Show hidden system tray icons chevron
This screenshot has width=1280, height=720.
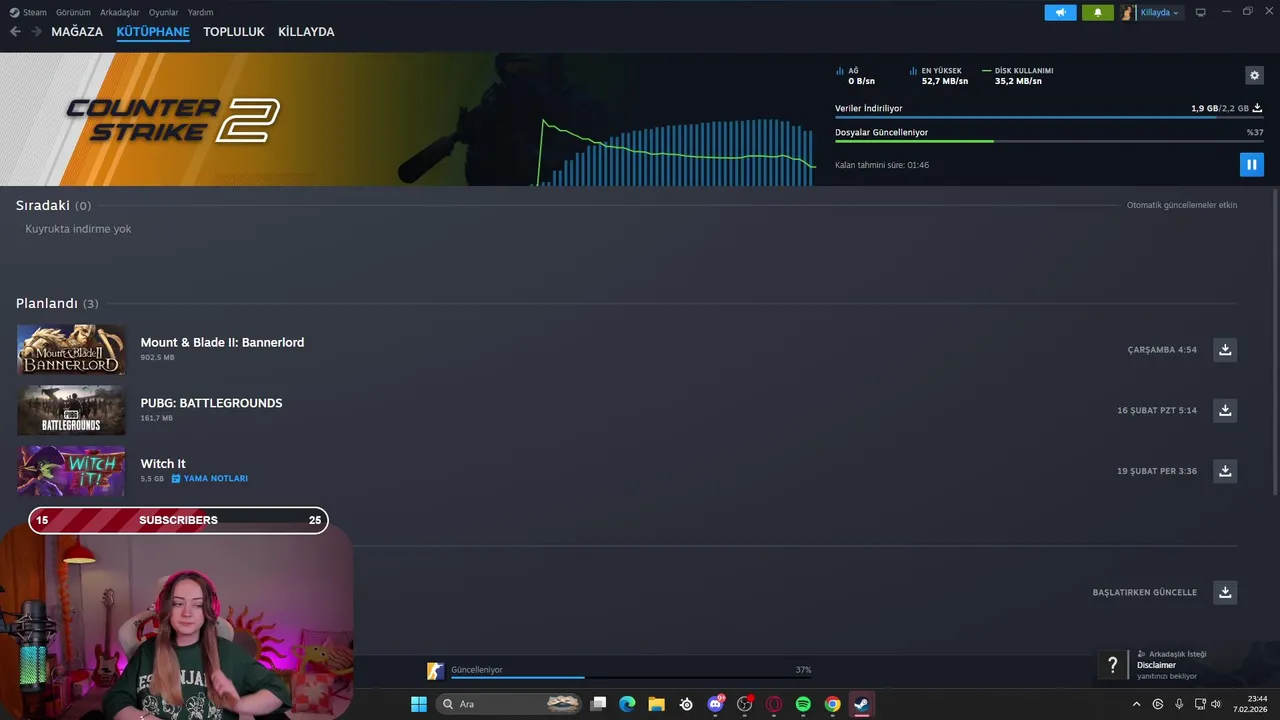tap(1136, 704)
